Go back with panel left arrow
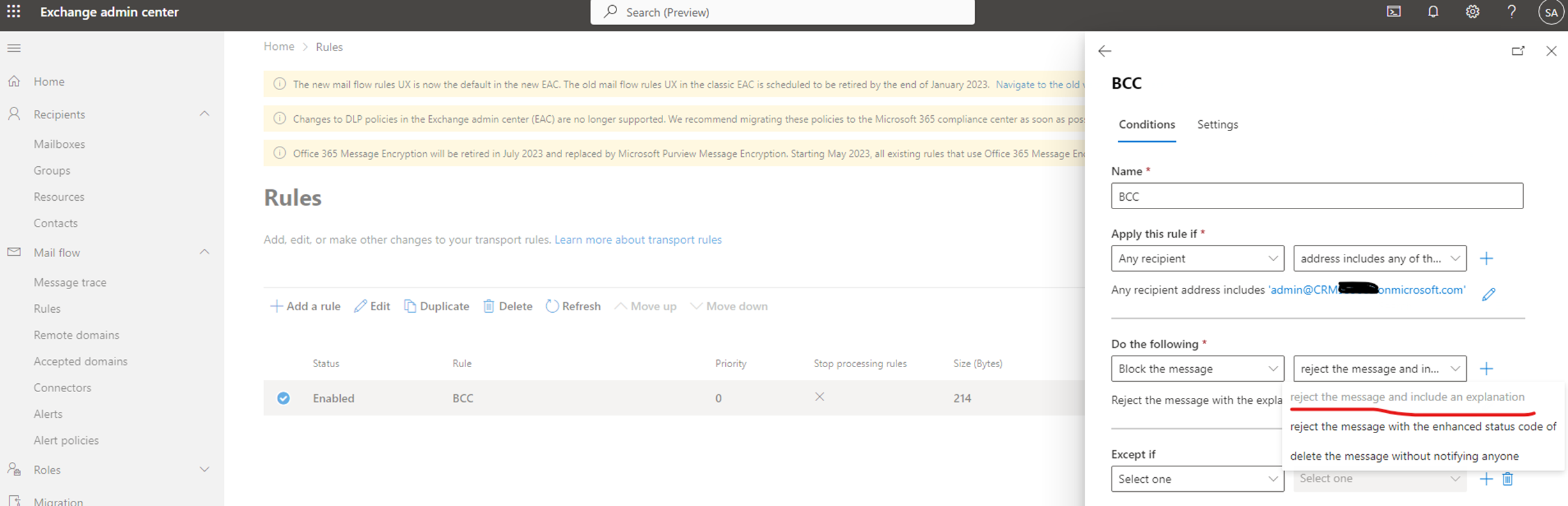 click(1104, 51)
